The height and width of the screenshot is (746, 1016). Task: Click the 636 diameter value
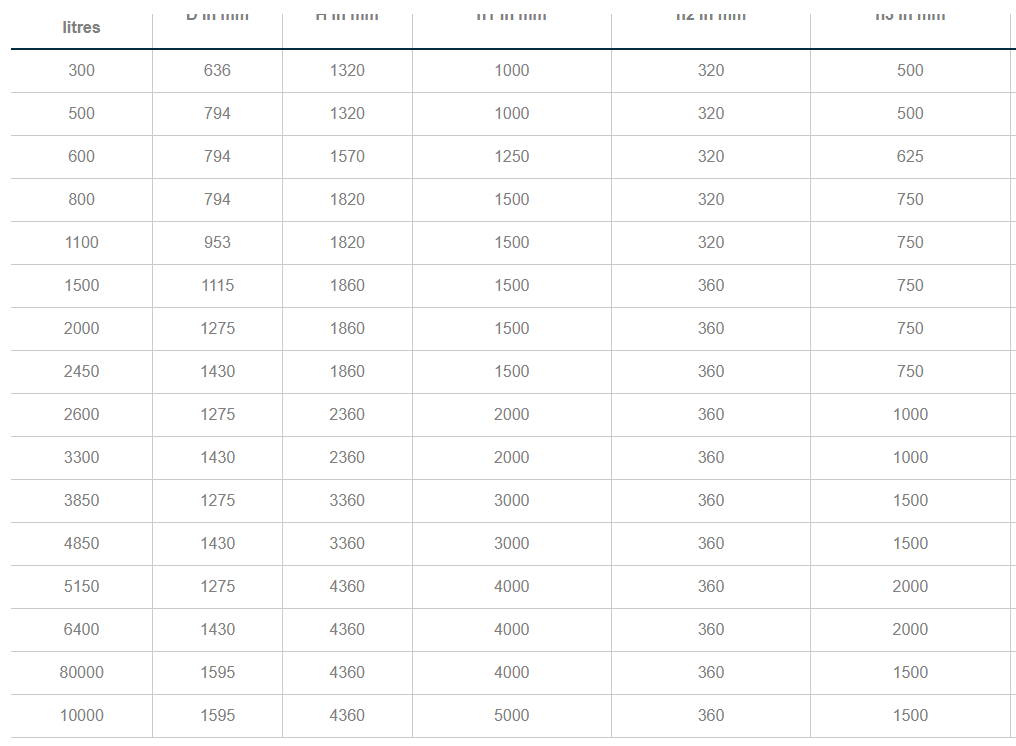(x=217, y=70)
